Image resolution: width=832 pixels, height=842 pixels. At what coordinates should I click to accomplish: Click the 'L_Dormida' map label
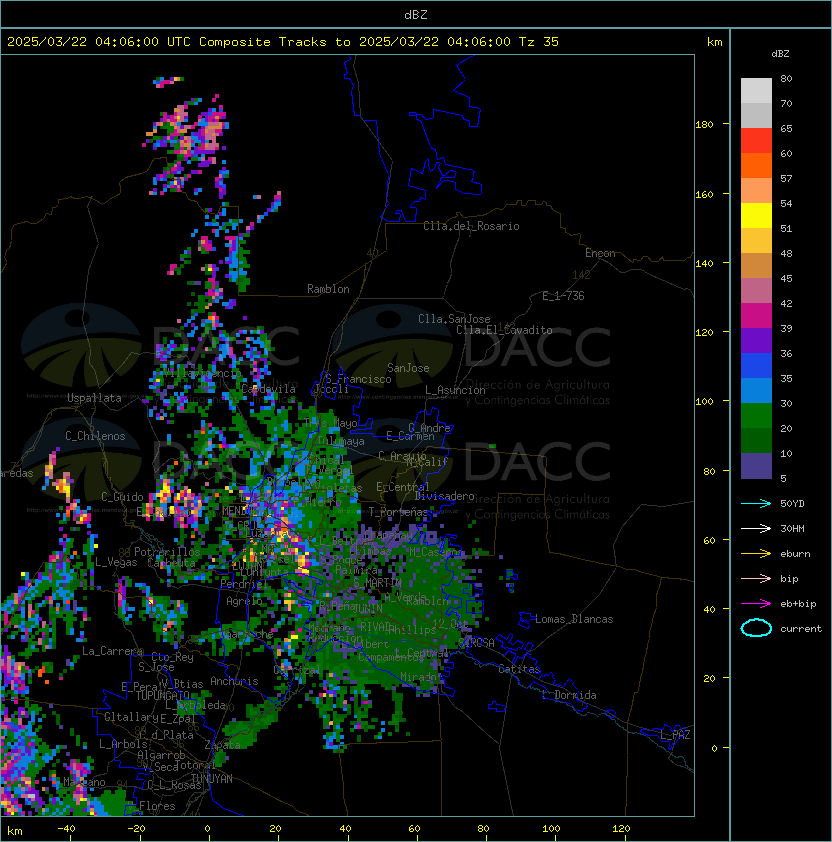pos(569,695)
